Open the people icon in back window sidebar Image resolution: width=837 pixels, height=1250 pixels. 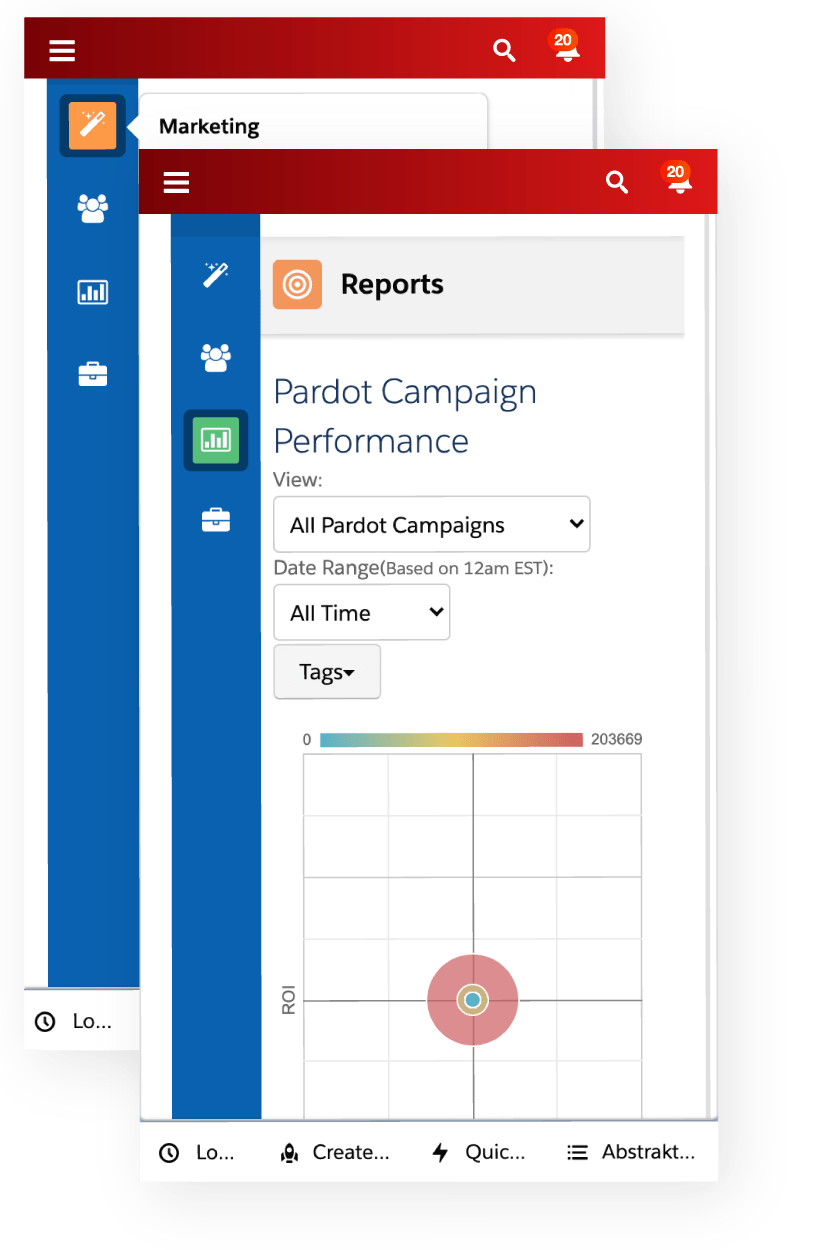click(x=92, y=209)
